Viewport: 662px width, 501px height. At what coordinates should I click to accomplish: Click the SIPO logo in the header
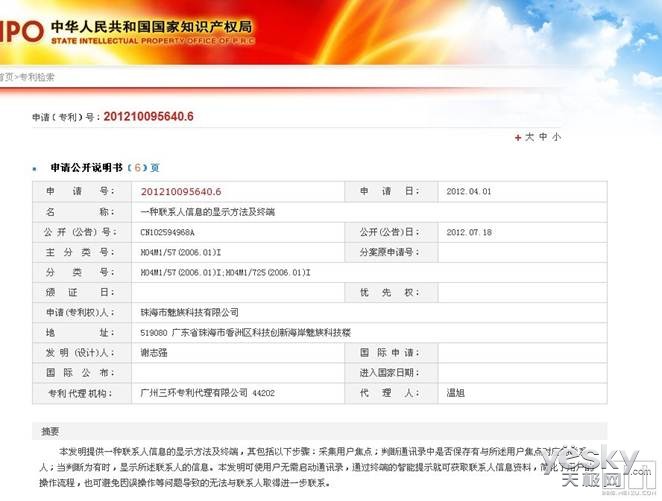tap(21, 32)
